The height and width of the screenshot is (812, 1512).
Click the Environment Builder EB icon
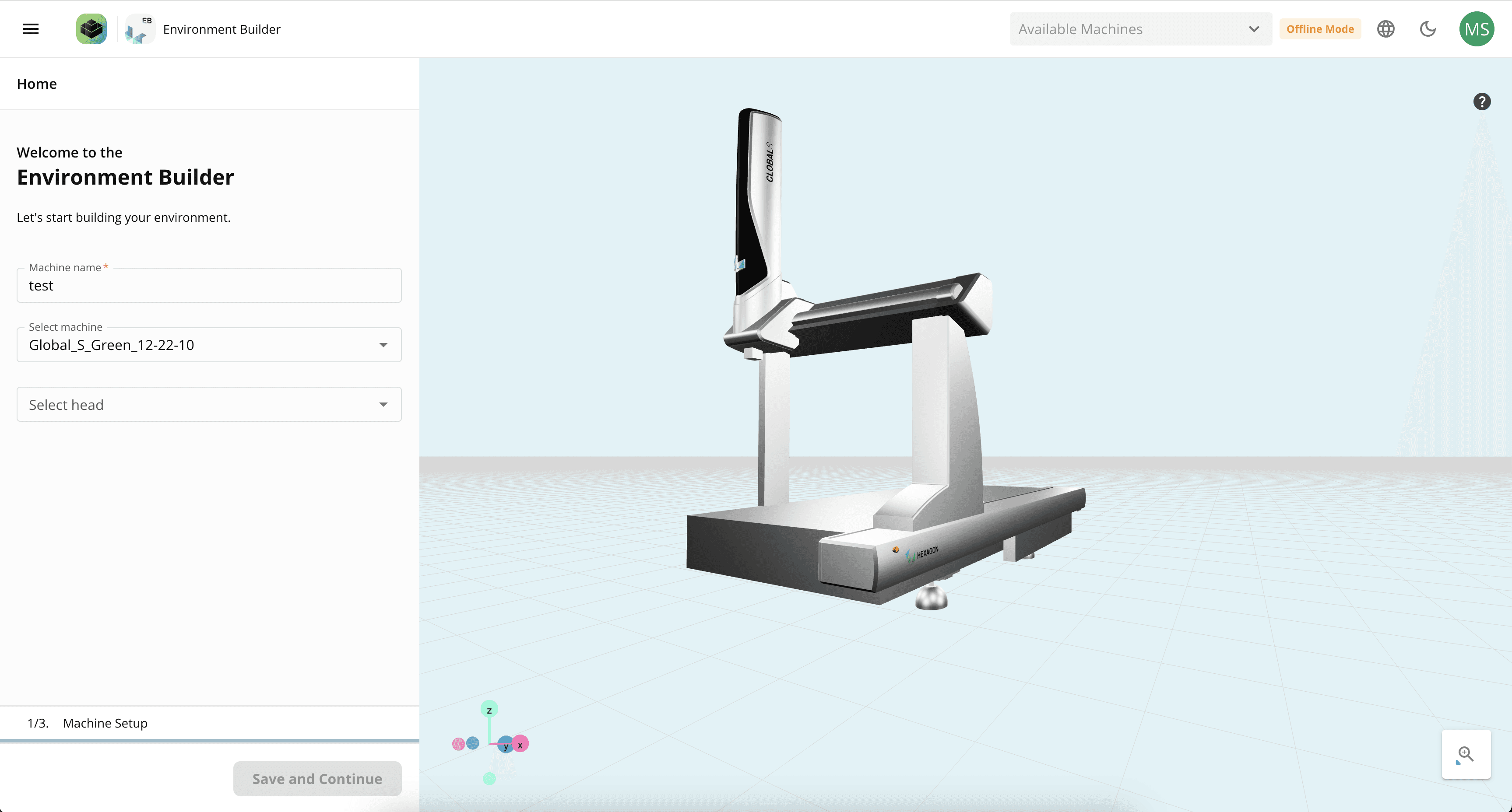click(140, 29)
